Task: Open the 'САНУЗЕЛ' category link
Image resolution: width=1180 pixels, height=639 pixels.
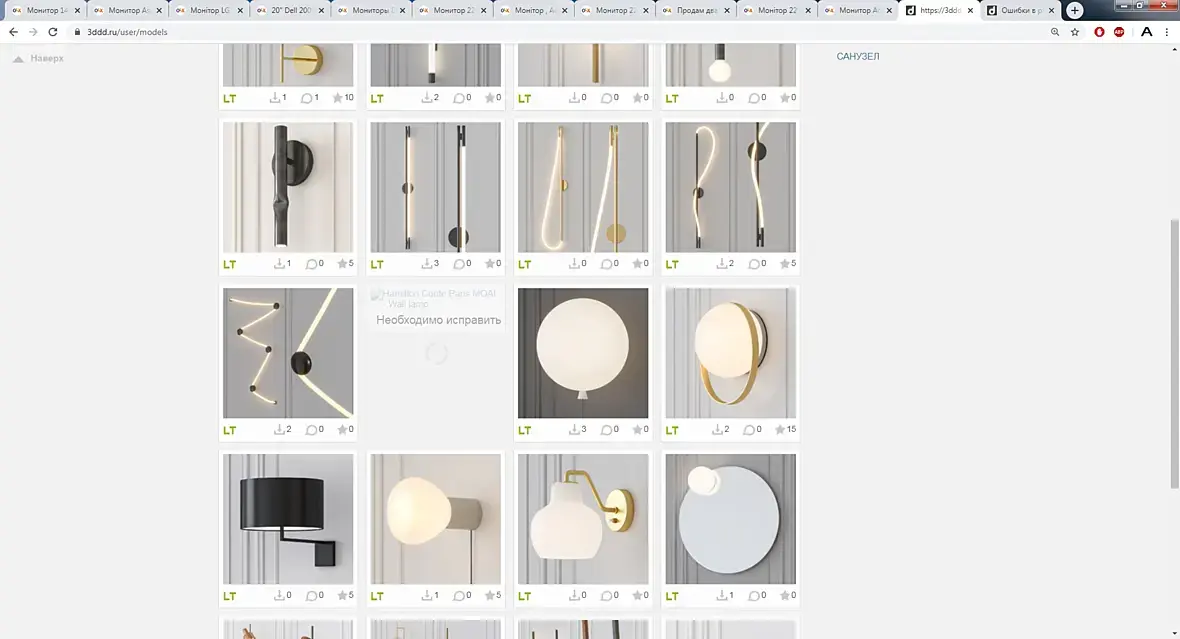Action: (x=858, y=56)
